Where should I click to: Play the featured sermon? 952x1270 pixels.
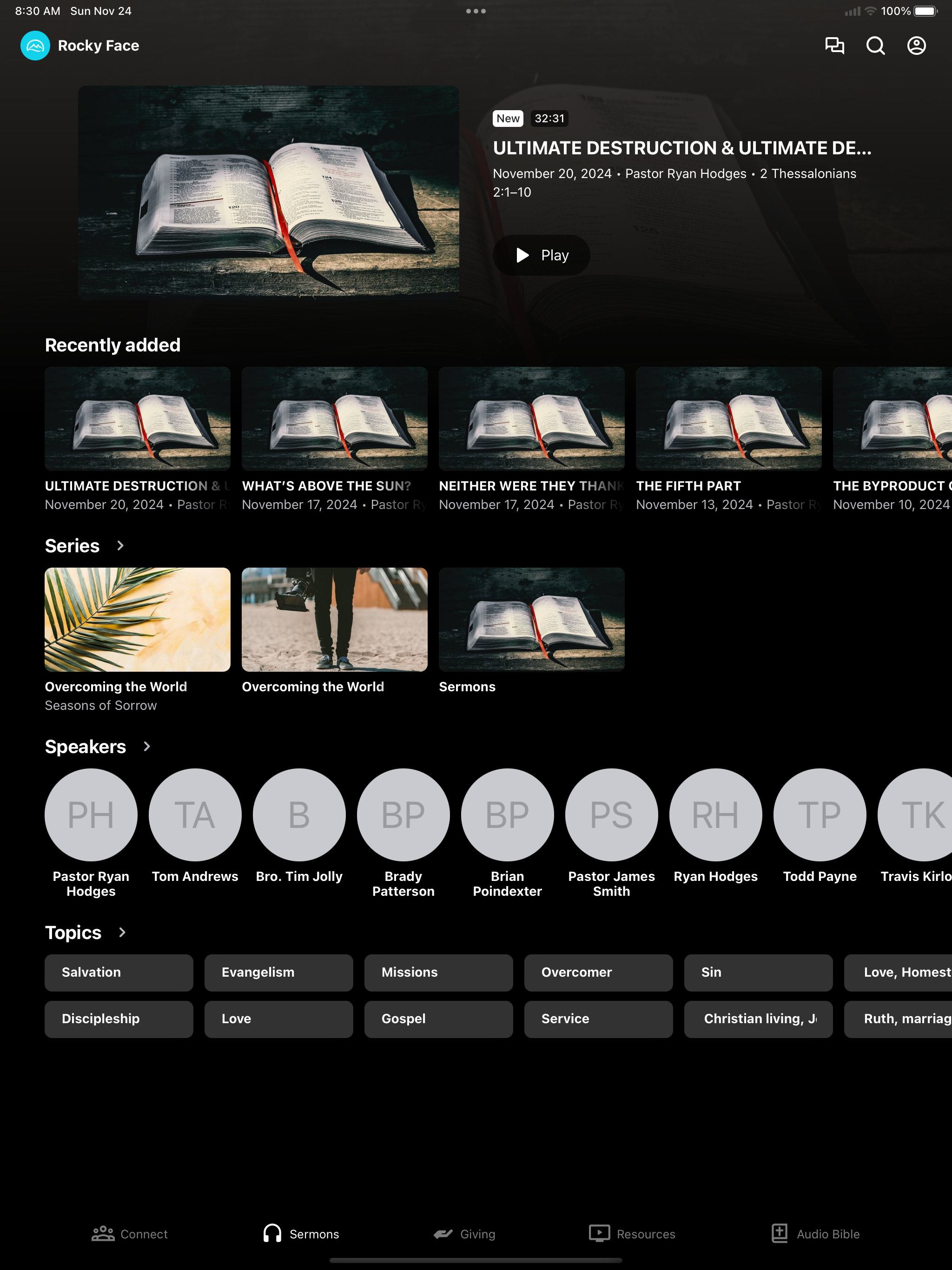click(x=542, y=255)
